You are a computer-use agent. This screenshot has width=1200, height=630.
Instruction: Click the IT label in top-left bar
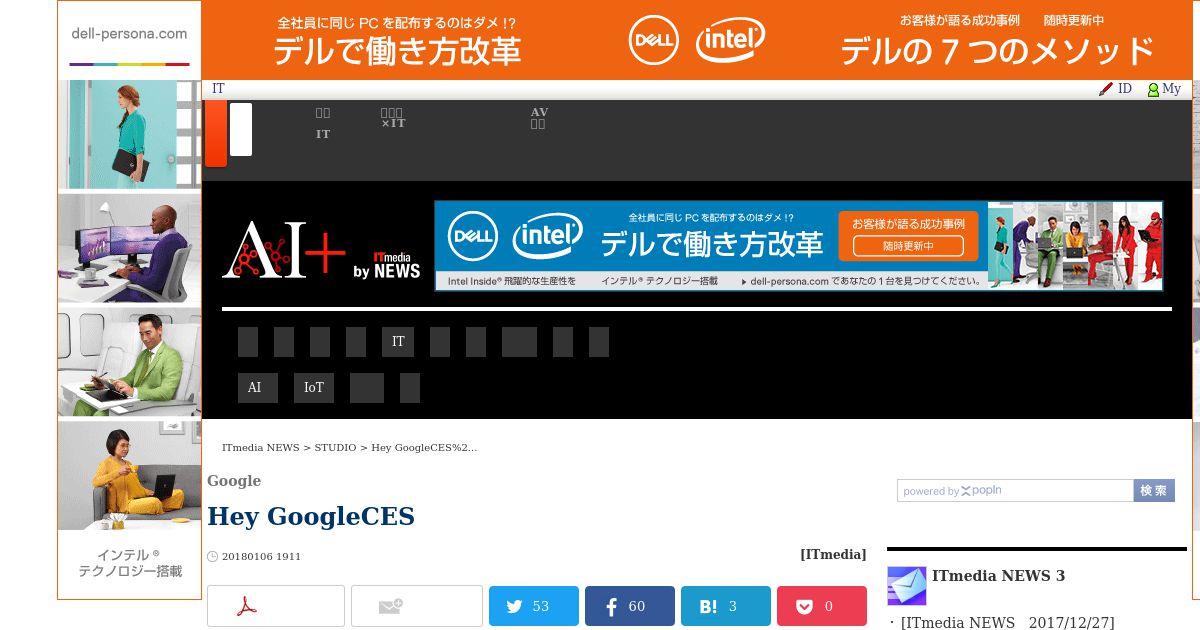coord(218,89)
